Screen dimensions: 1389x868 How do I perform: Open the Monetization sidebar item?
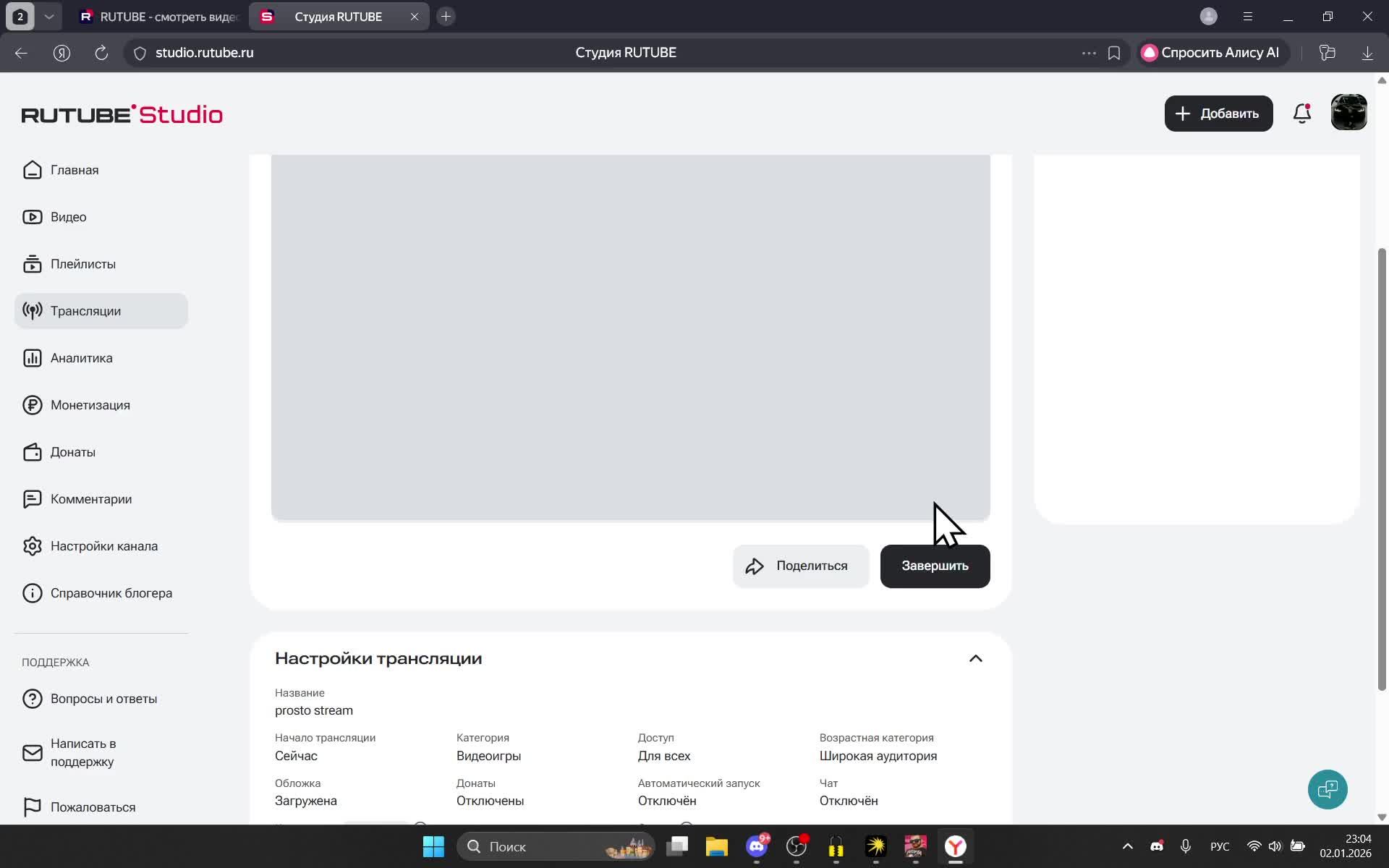tap(90, 405)
